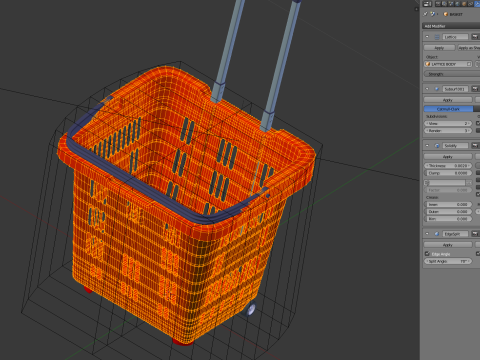Screen dimensions: 480x360
Task: Click the BASKET object cube icon
Action: (x=446, y=14)
